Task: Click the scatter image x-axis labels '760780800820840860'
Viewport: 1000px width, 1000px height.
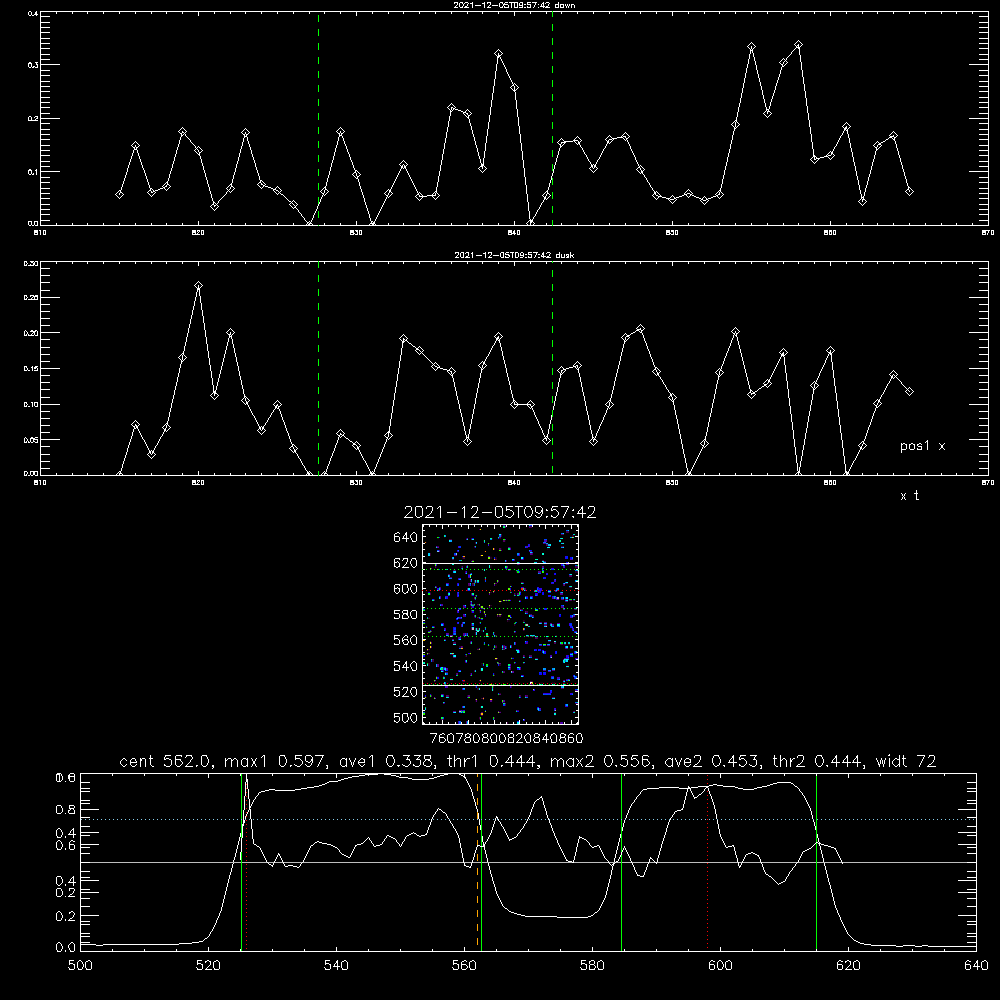Action: tap(506, 739)
